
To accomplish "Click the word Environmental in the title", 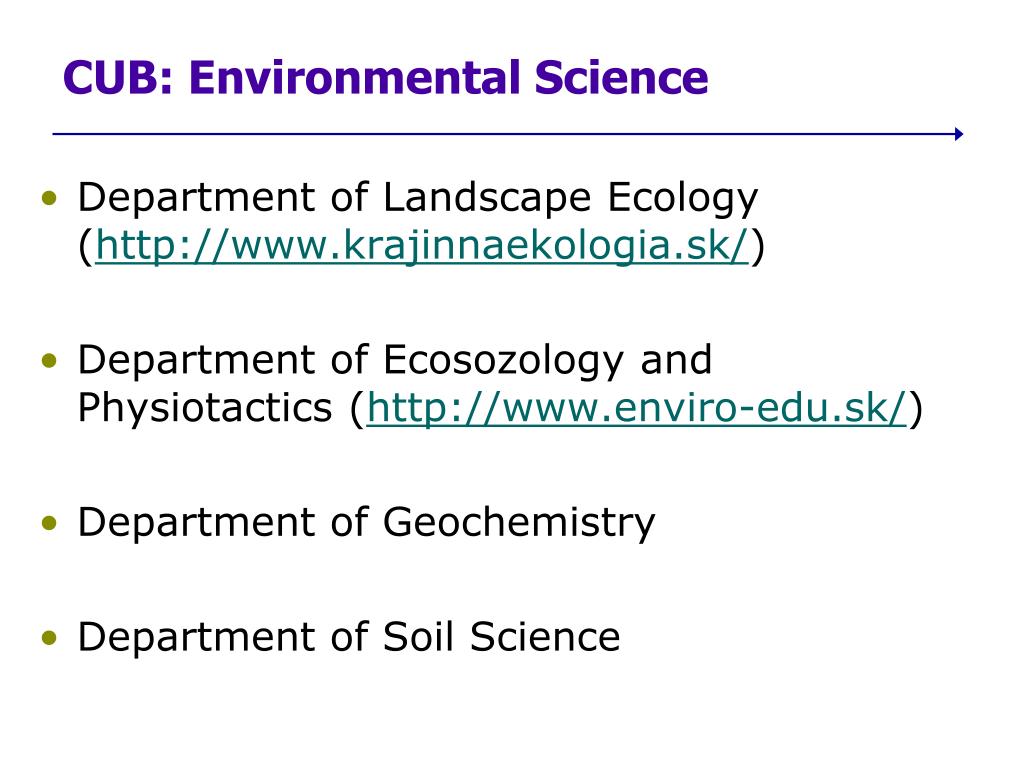I will pos(354,78).
